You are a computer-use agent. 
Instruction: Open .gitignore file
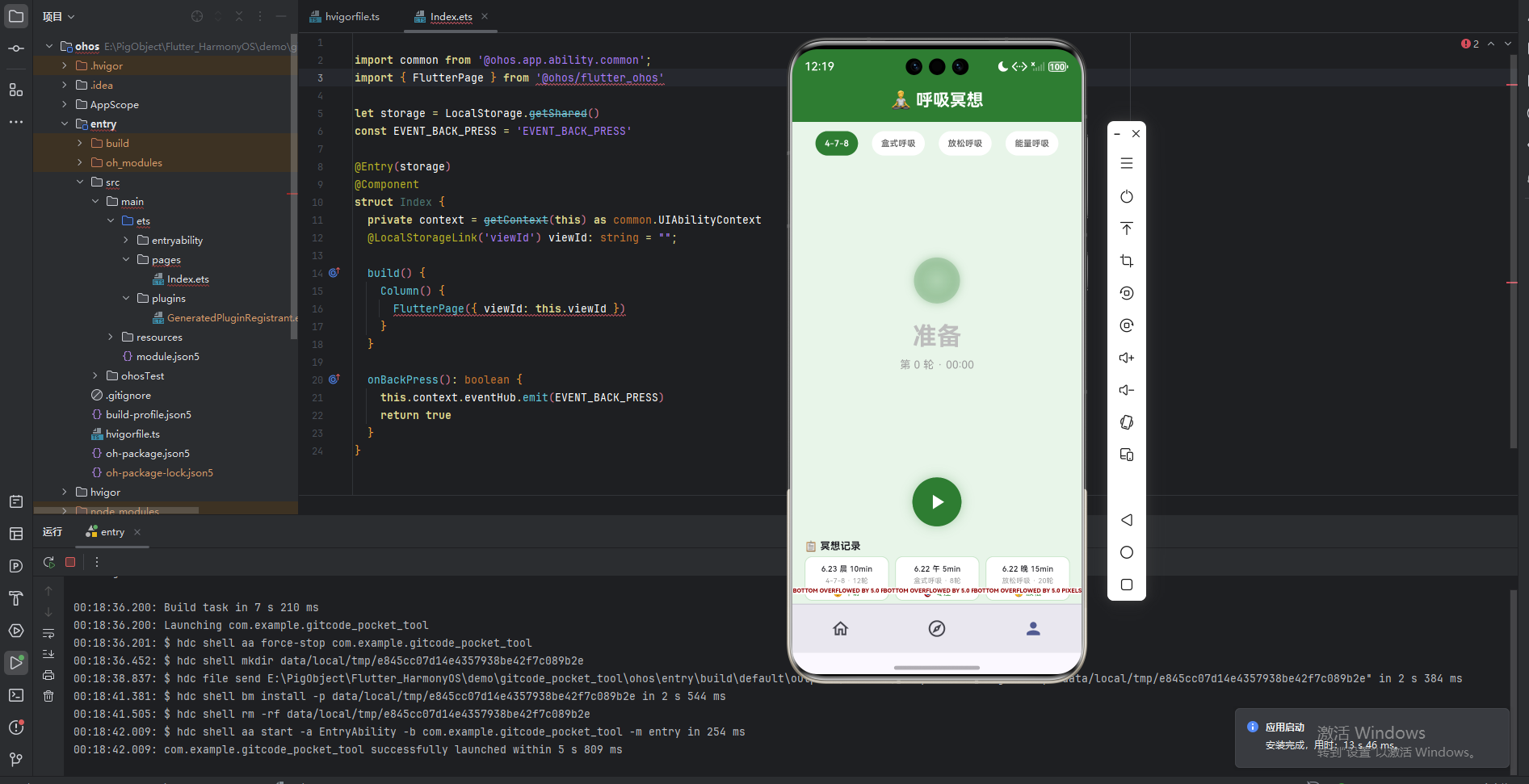tap(121, 395)
